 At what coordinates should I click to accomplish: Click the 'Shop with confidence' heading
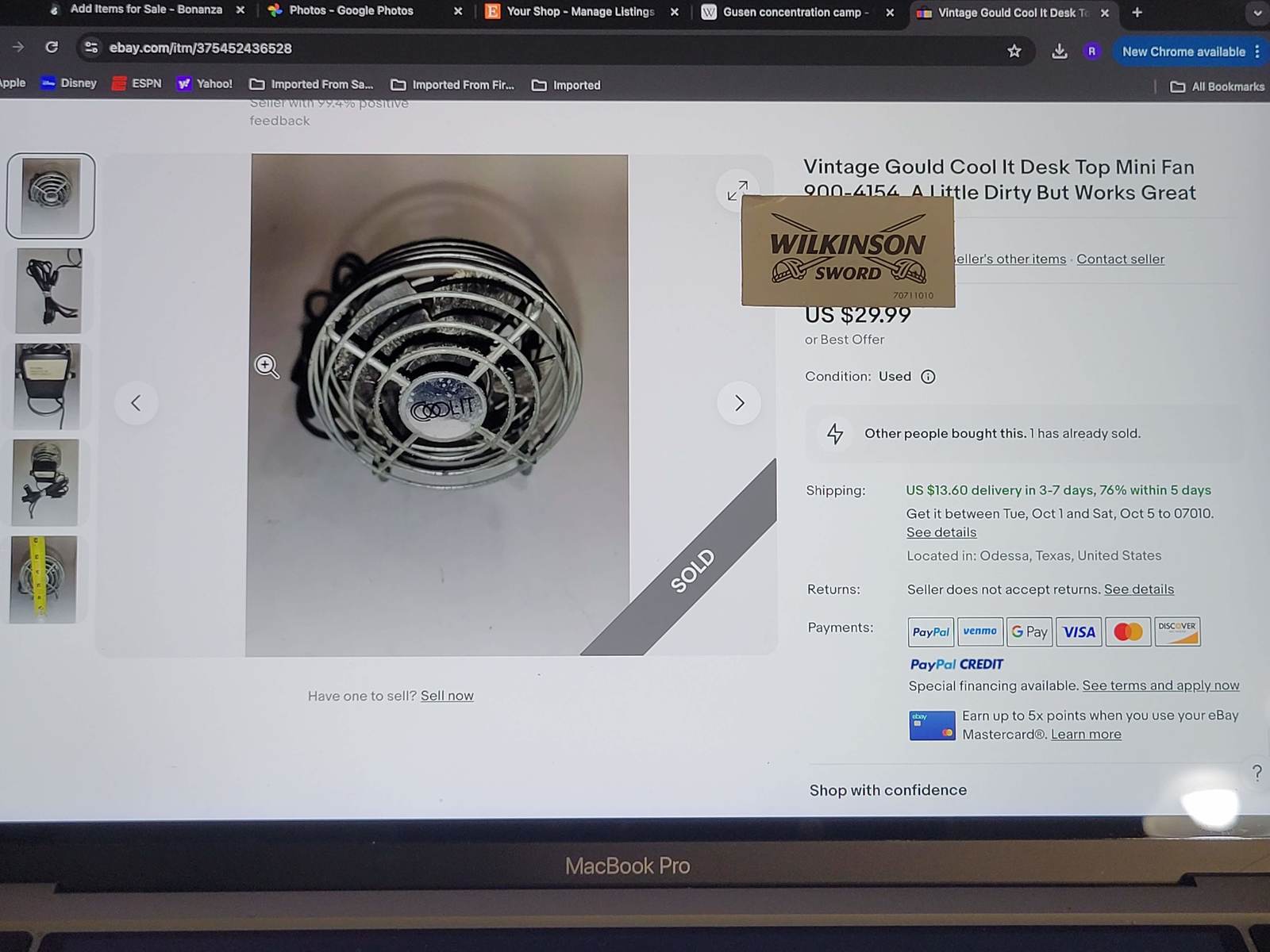[888, 790]
